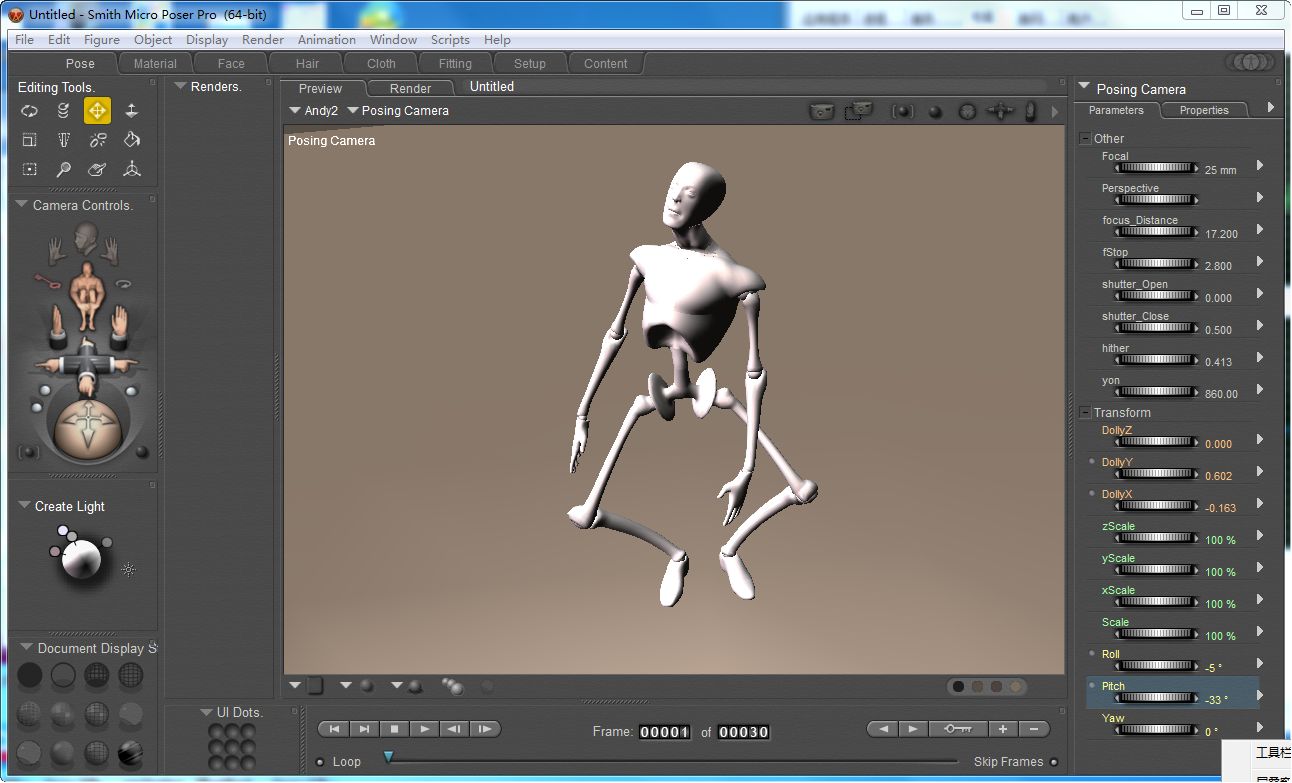Select the Magnifier tool
This screenshot has width=1292, height=783.
click(x=63, y=169)
